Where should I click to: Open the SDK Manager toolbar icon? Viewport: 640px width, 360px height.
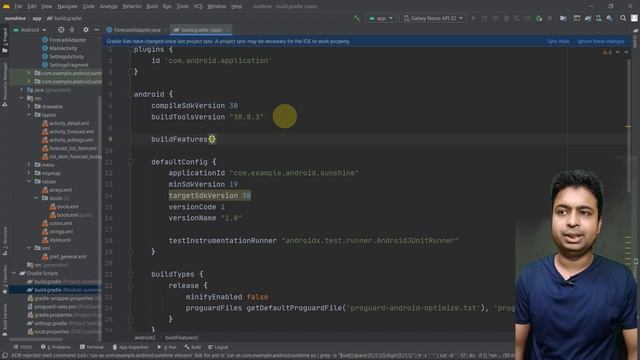pyautogui.click(x=609, y=18)
